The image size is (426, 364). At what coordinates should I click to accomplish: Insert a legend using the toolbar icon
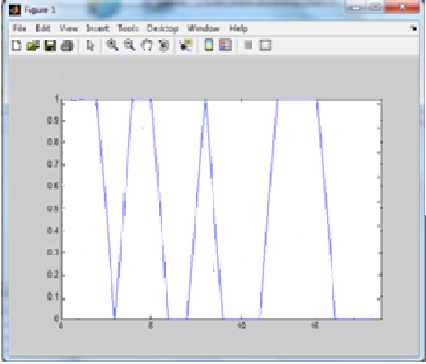click(225, 45)
